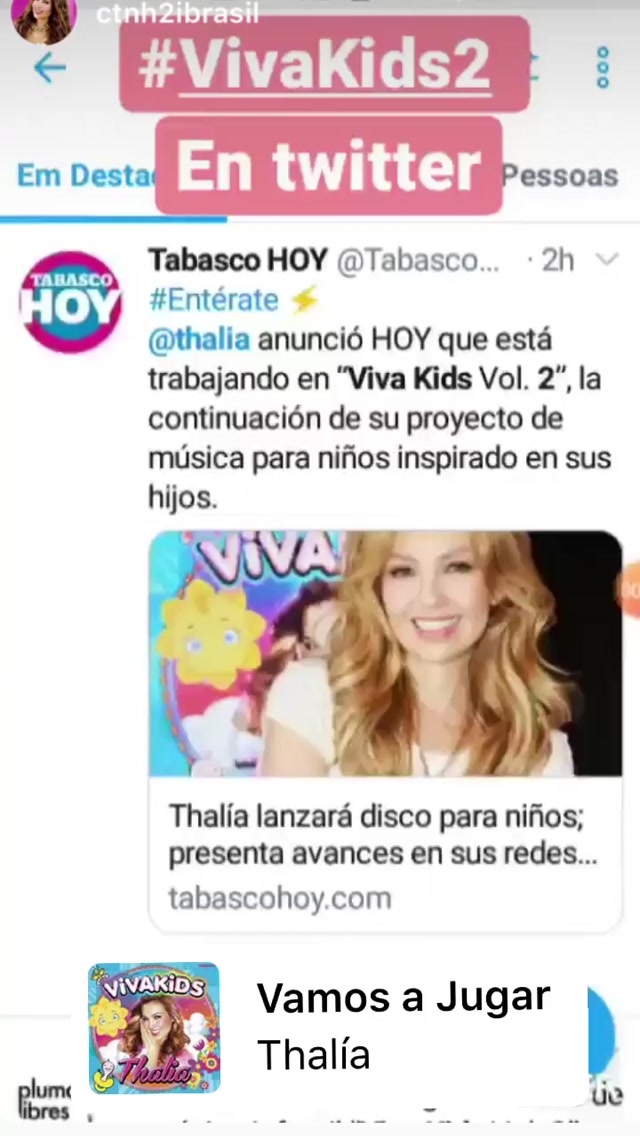
Task: Tap the Tabasco HOY account name
Action: click(238, 259)
